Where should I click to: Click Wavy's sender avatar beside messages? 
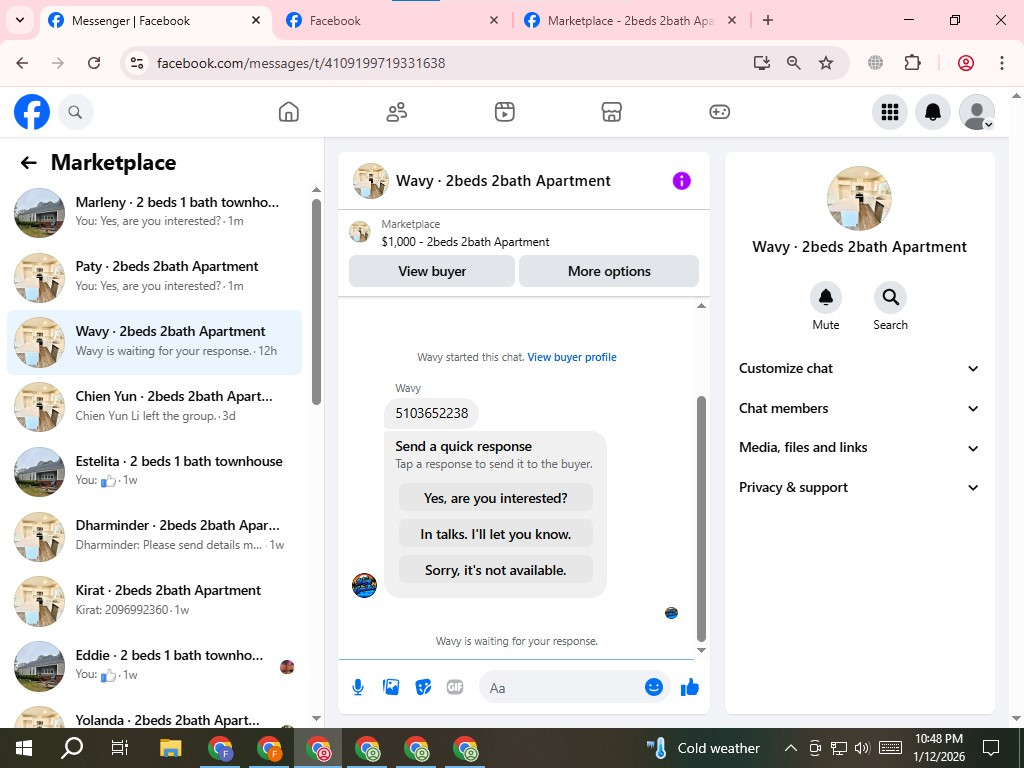(364, 586)
